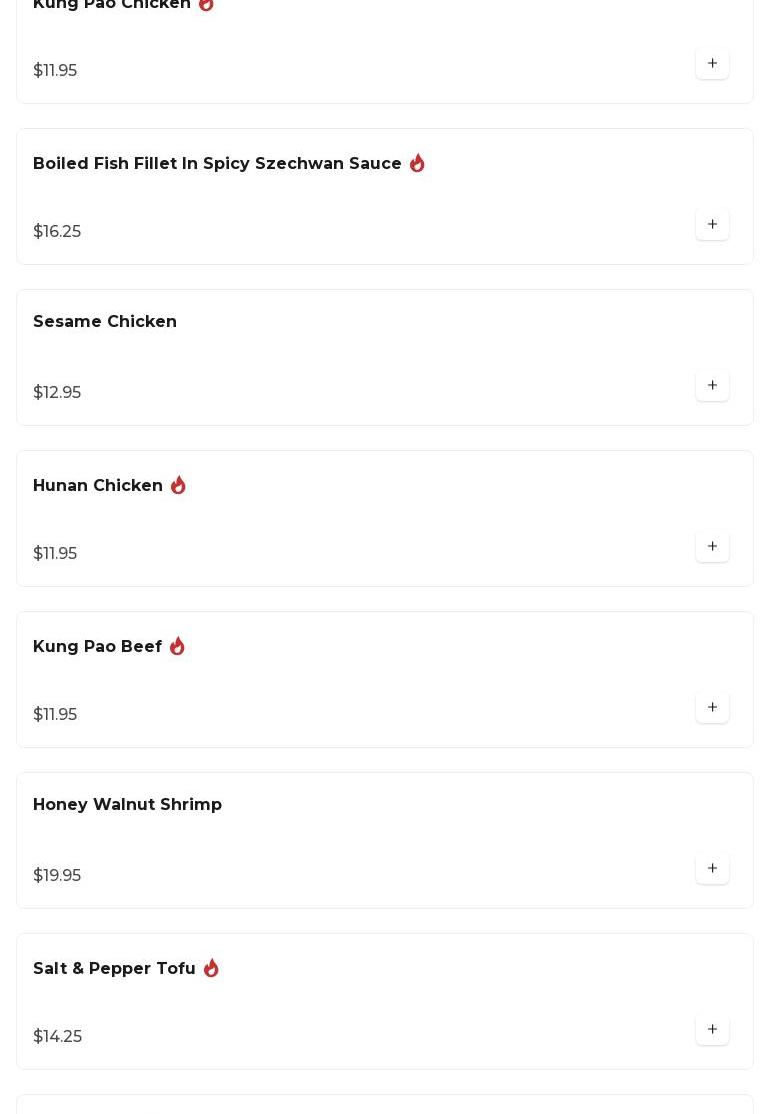
Task: Add Hunan Chicken using plus icon
Action: point(712,547)
